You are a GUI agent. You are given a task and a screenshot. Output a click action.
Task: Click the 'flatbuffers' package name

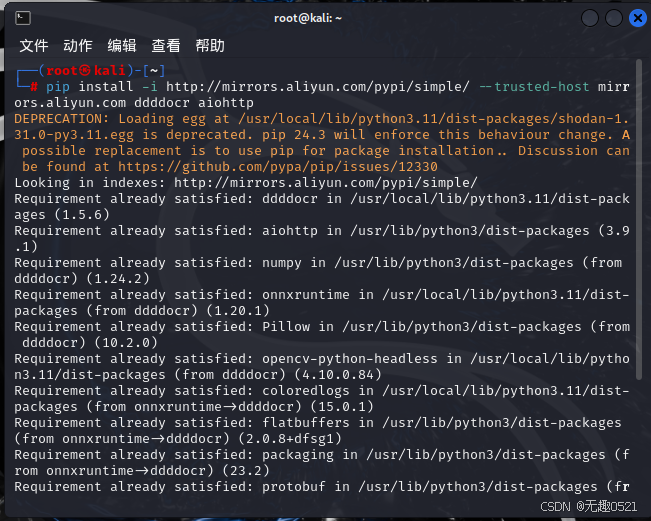[306, 423]
